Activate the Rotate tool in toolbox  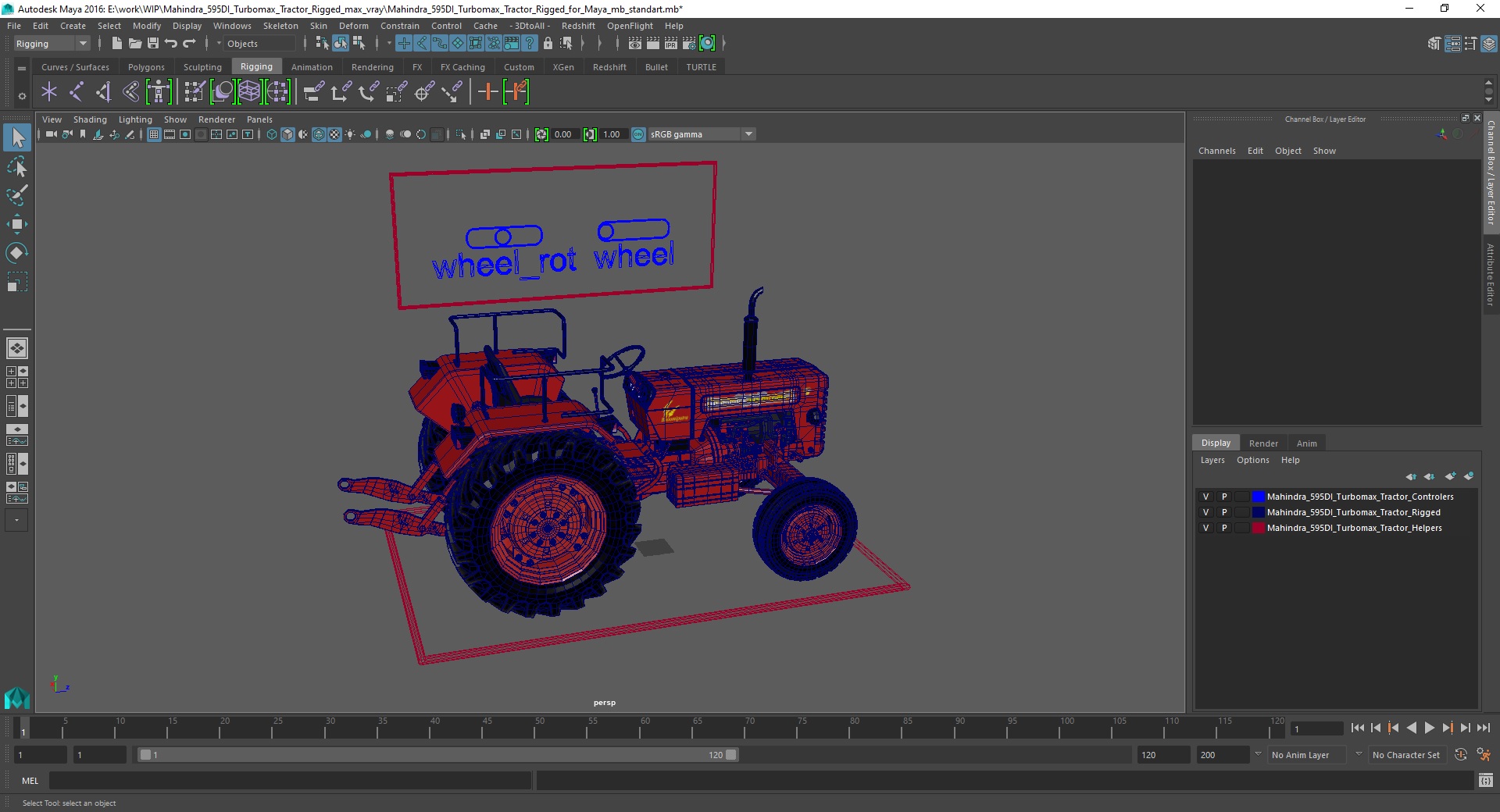click(x=17, y=252)
